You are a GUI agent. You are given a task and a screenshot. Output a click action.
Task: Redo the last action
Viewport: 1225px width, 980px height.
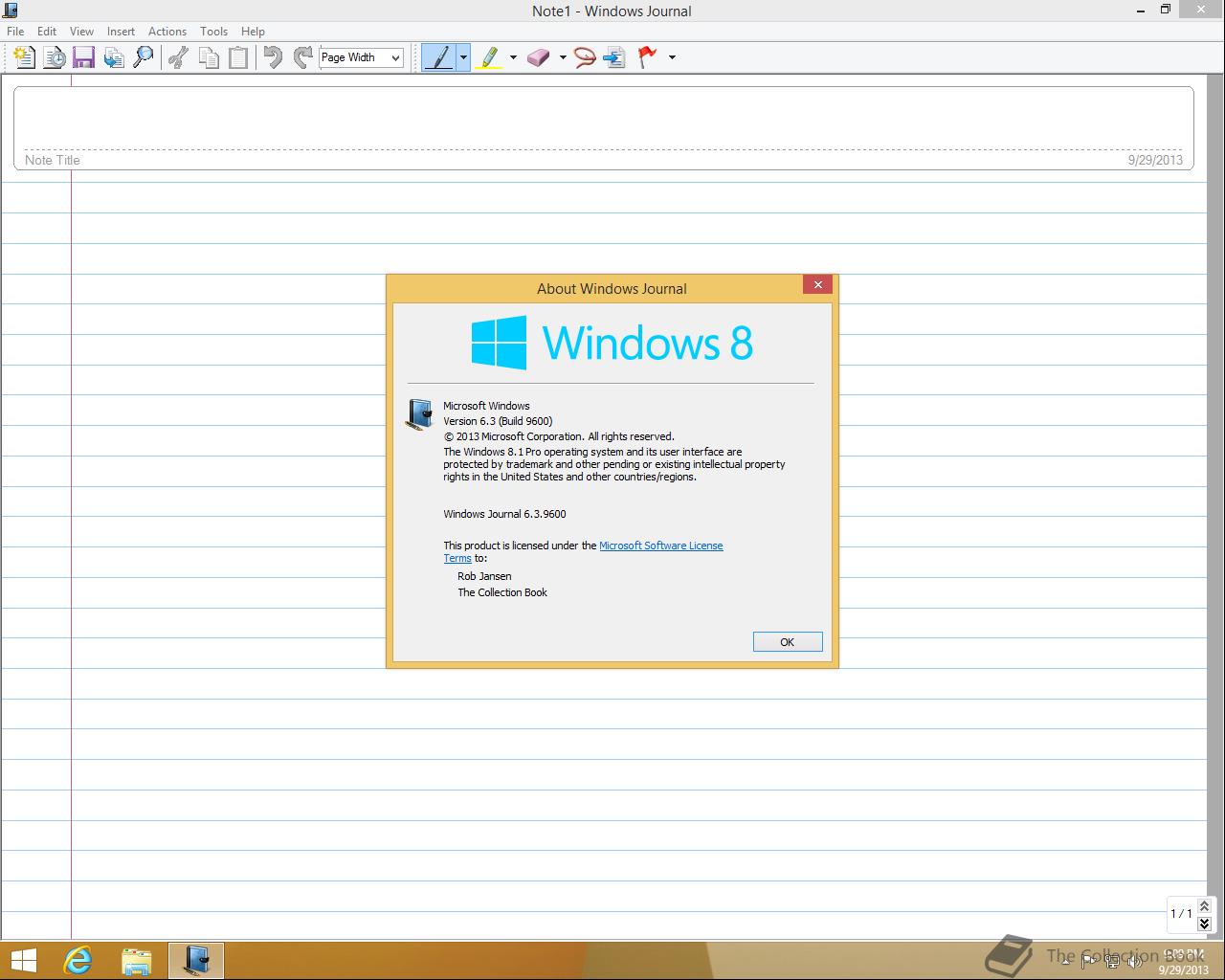[x=302, y=57]
